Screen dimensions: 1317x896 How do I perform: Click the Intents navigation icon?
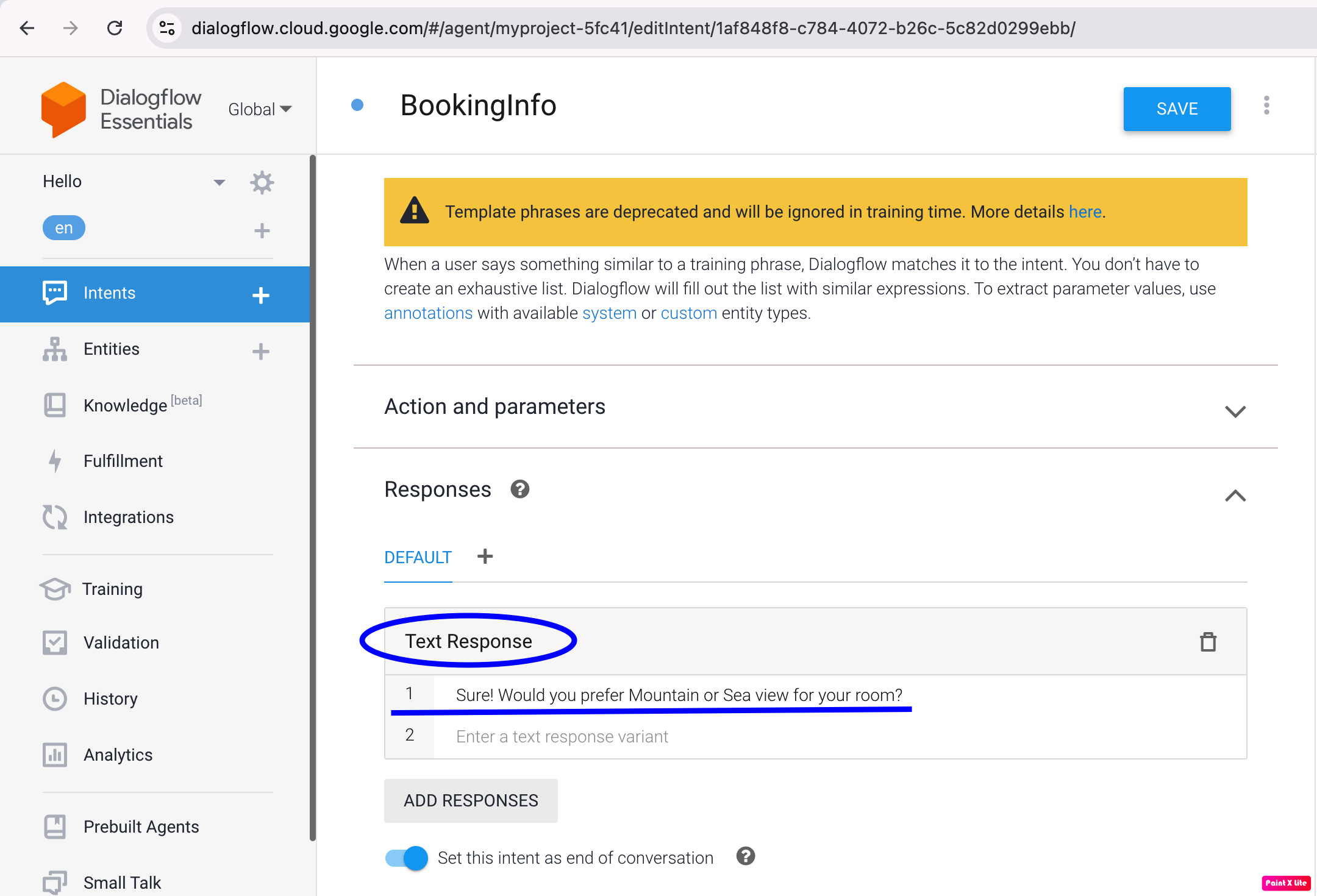pos(55,293)
